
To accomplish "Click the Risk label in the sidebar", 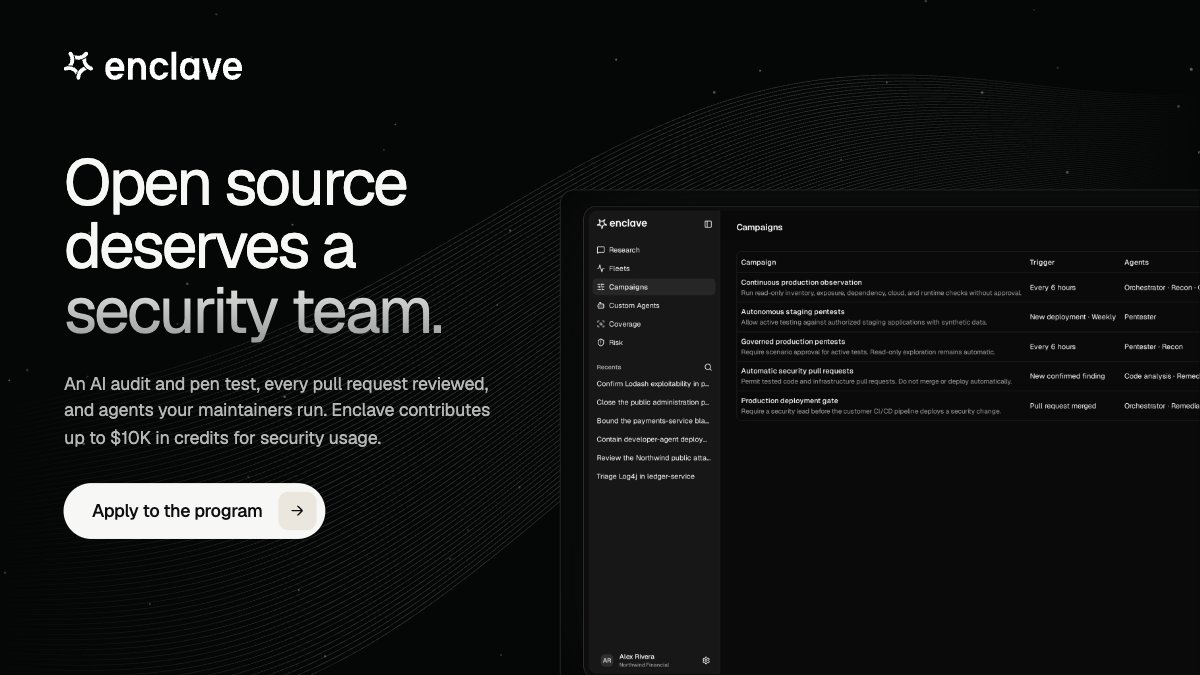I will pyautogui.click(x=616, y=342).
